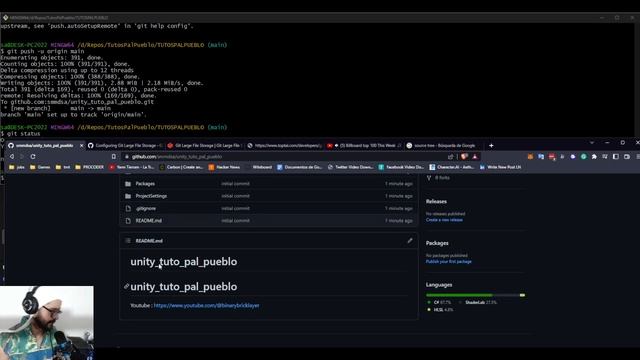Click Publish your first package link
640x360 pixels.
pyautogui.click(x=449, y=261)
